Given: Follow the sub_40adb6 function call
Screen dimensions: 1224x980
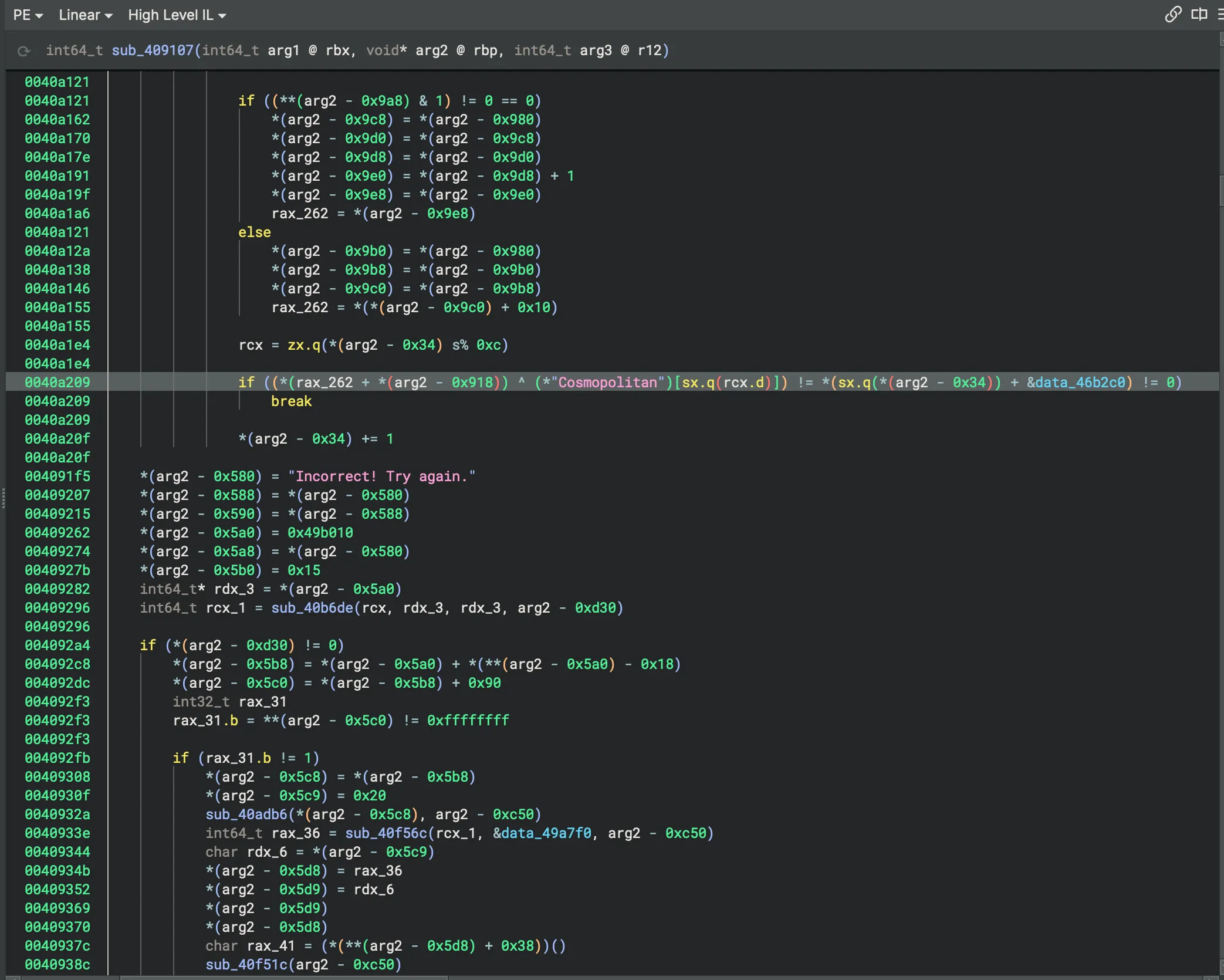Looking at the screenshot, I should (246, 815).
